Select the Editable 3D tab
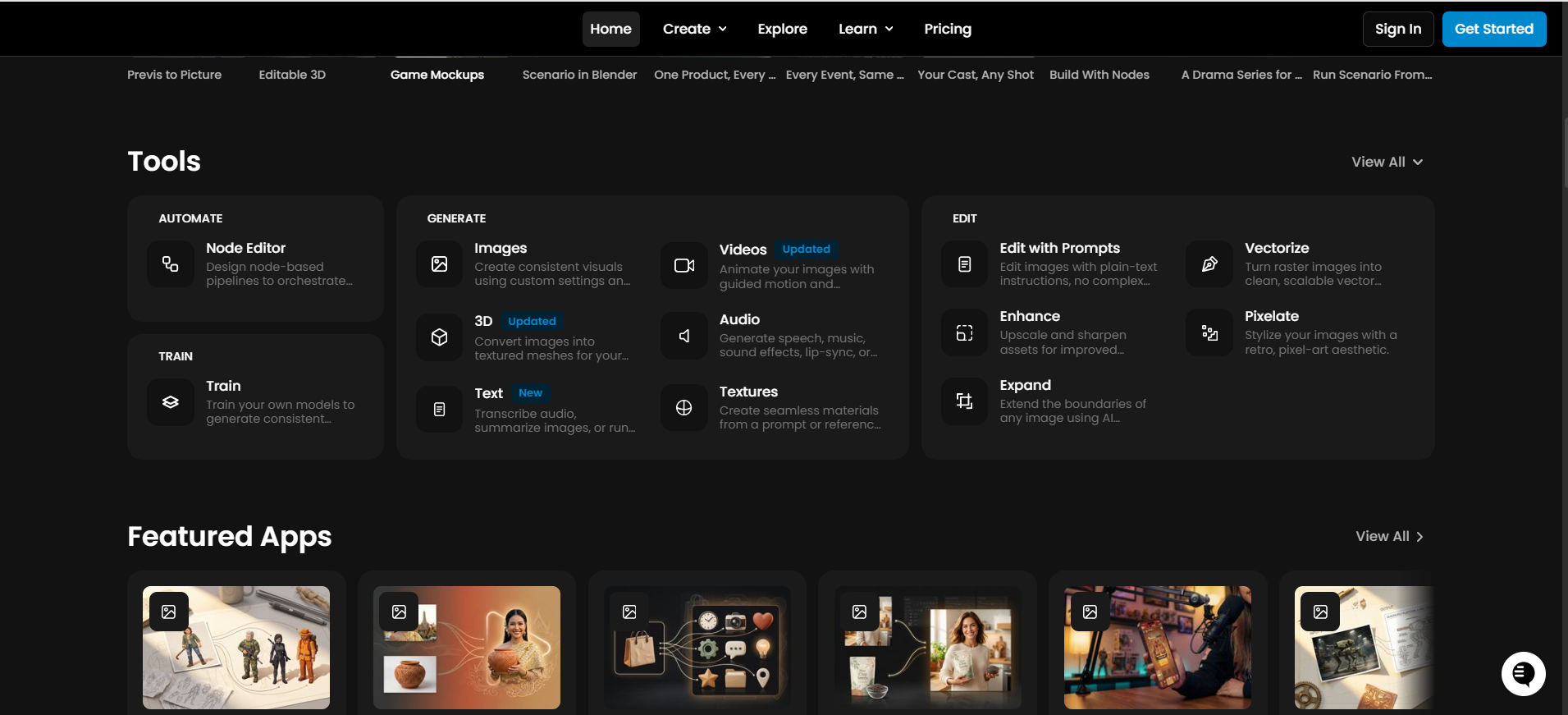 point(292,75)
